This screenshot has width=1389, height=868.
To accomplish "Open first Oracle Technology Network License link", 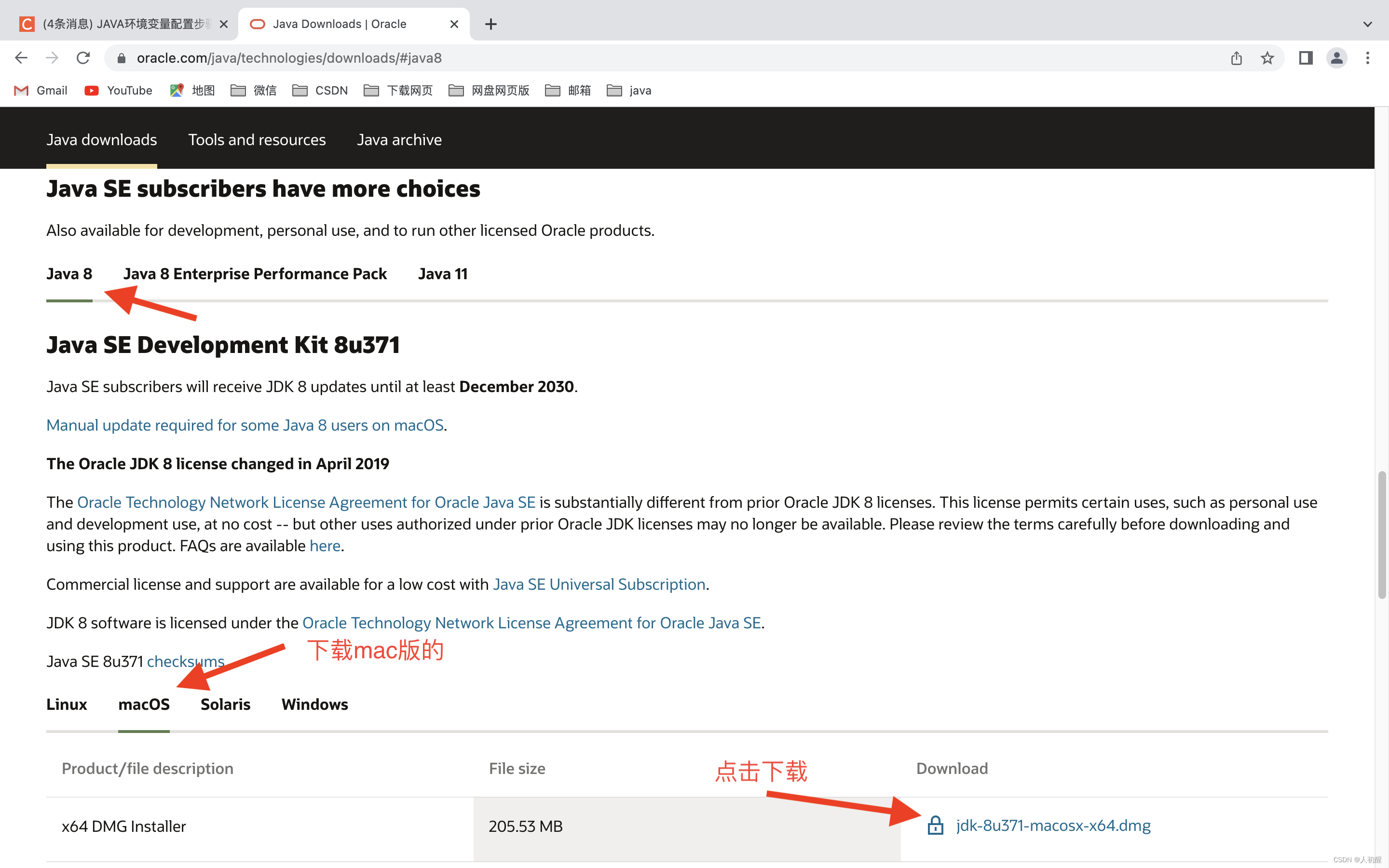I will coord(306,502).
